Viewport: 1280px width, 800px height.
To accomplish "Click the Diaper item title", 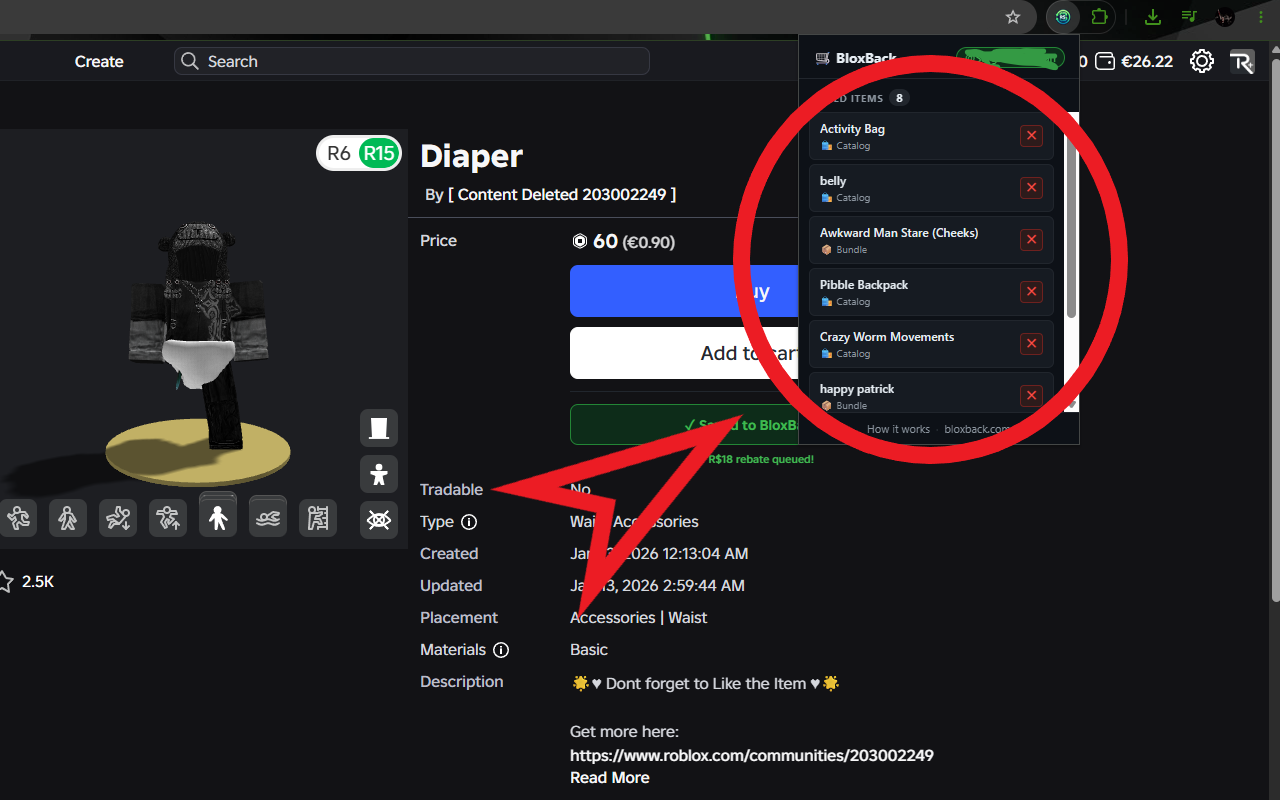I will click(x=471, y=156).
